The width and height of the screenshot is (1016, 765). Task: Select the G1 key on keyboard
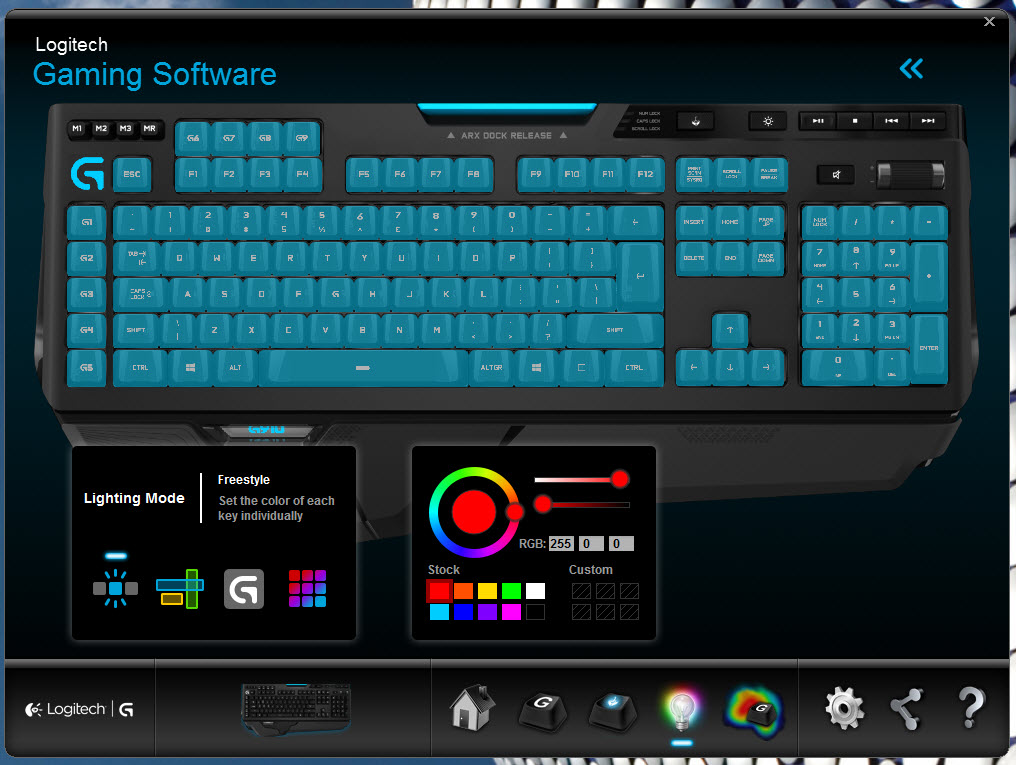pyautogui.click(x=87, y=222)
